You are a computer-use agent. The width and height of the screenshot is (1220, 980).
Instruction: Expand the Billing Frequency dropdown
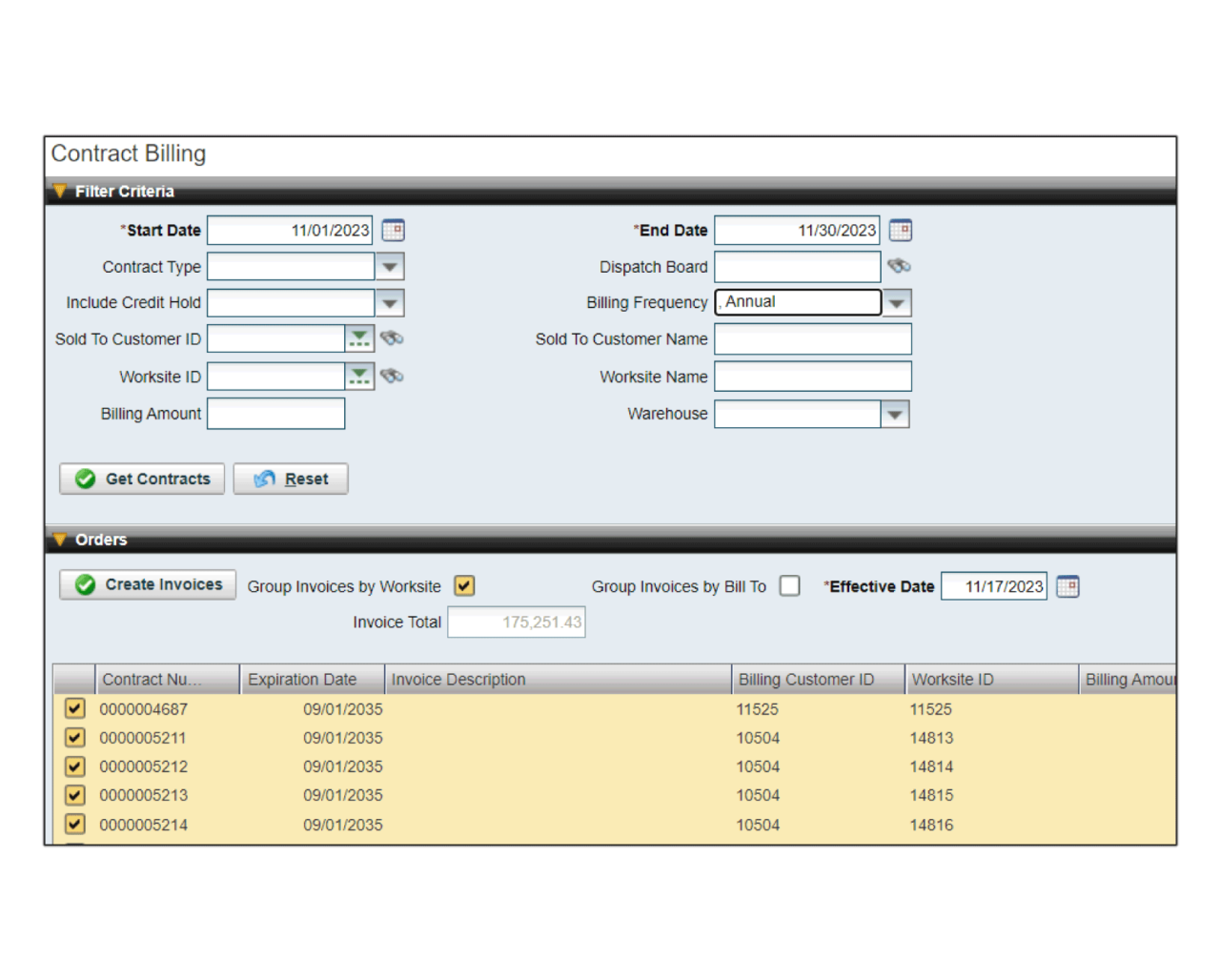[x=896, y=303]
